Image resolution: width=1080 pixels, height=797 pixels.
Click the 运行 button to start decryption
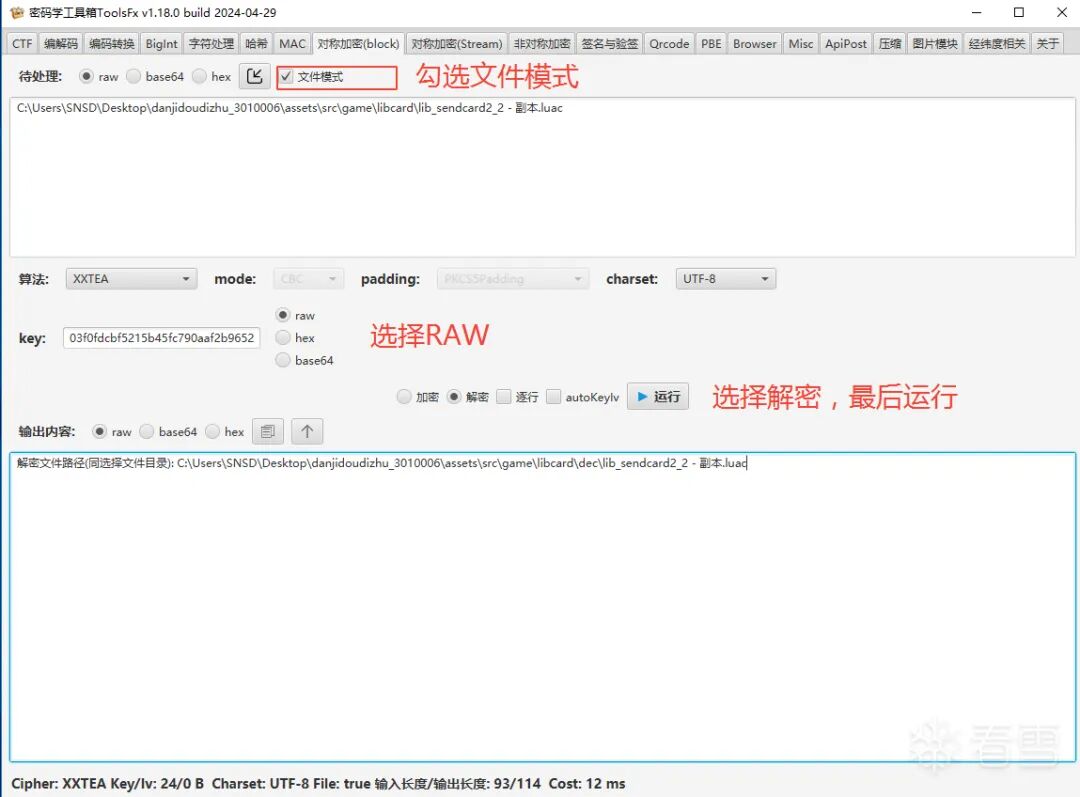click(x=657, y=396)
